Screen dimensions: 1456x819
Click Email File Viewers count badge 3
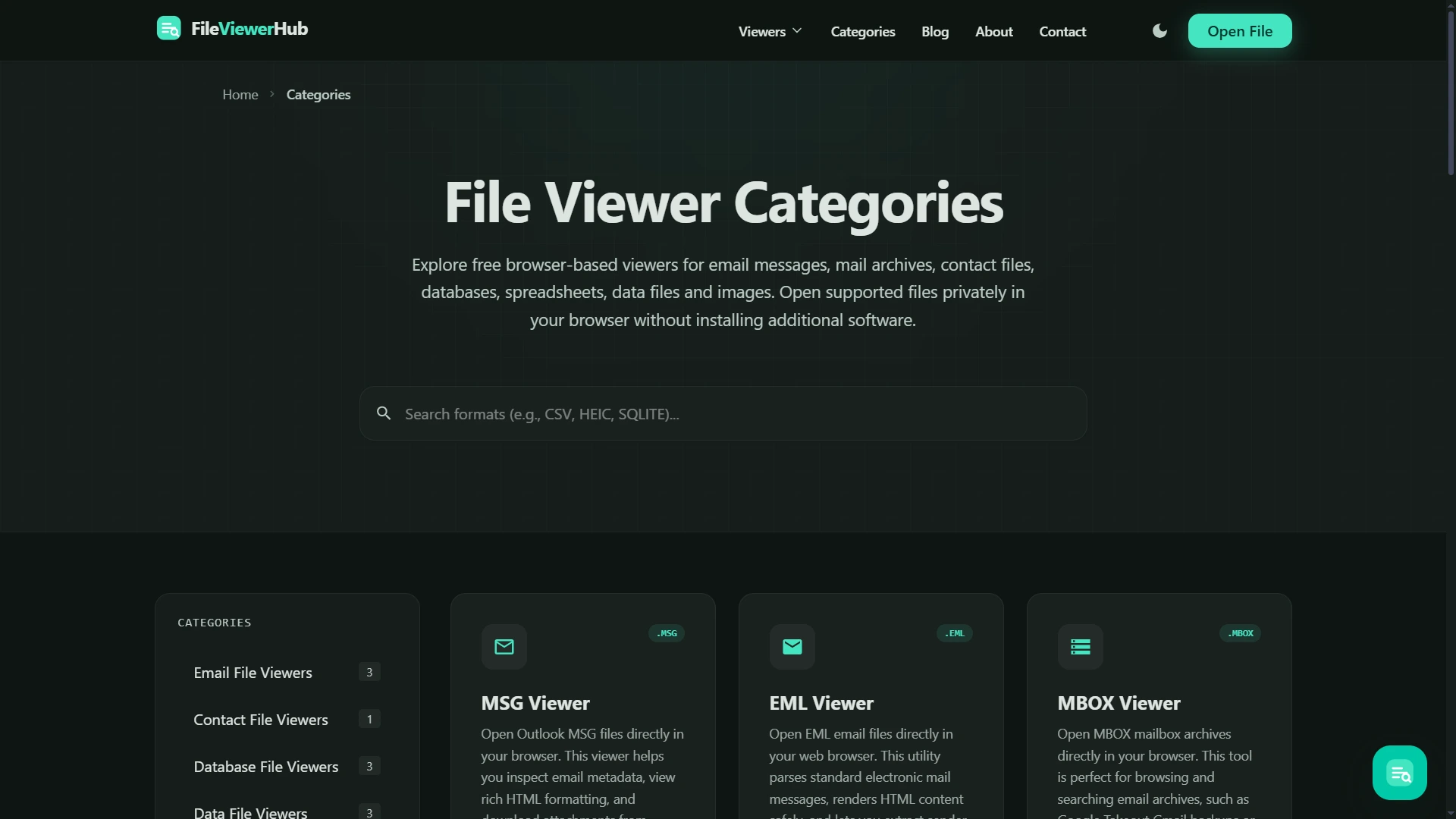tap(369, 672)
